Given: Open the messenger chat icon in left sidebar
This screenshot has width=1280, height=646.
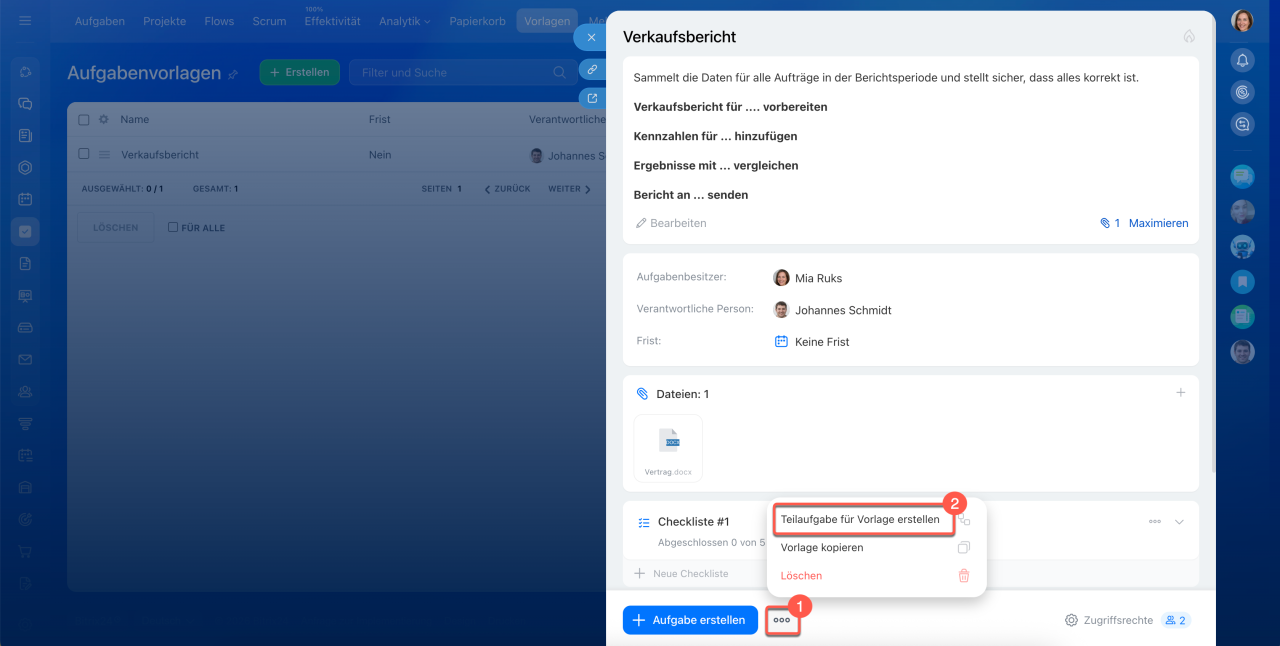Looking at the screenshot, I should 25,103.
